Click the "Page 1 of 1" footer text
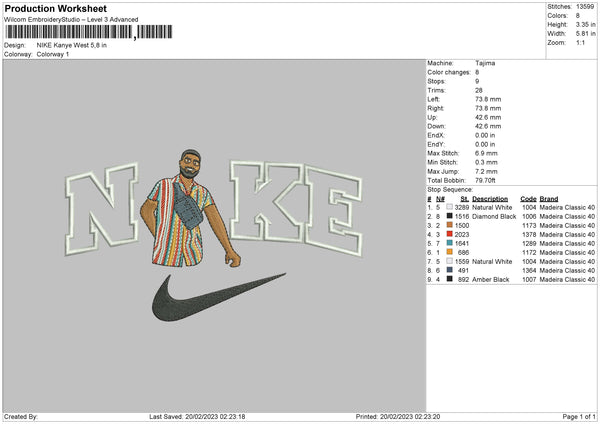 [x=579, y=416]
